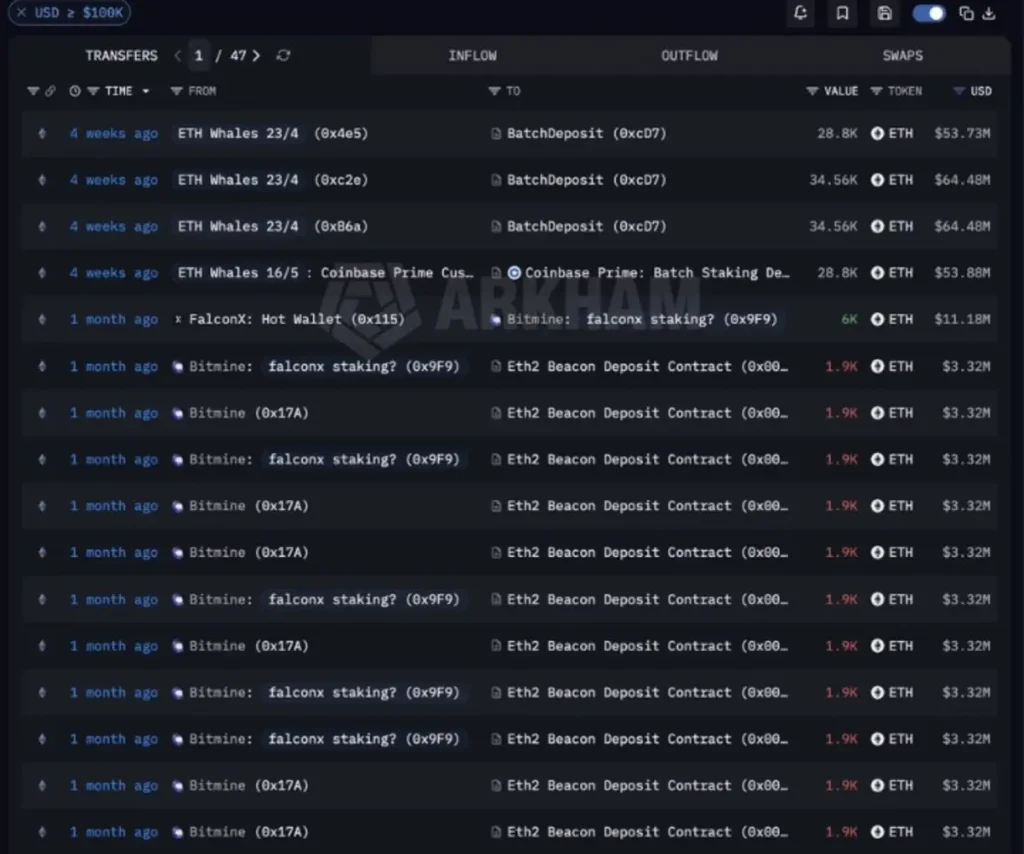Open BatchDeposit (0xcD7) in $53.73M row
The image size is (1024, 854).
coord(586,133)
